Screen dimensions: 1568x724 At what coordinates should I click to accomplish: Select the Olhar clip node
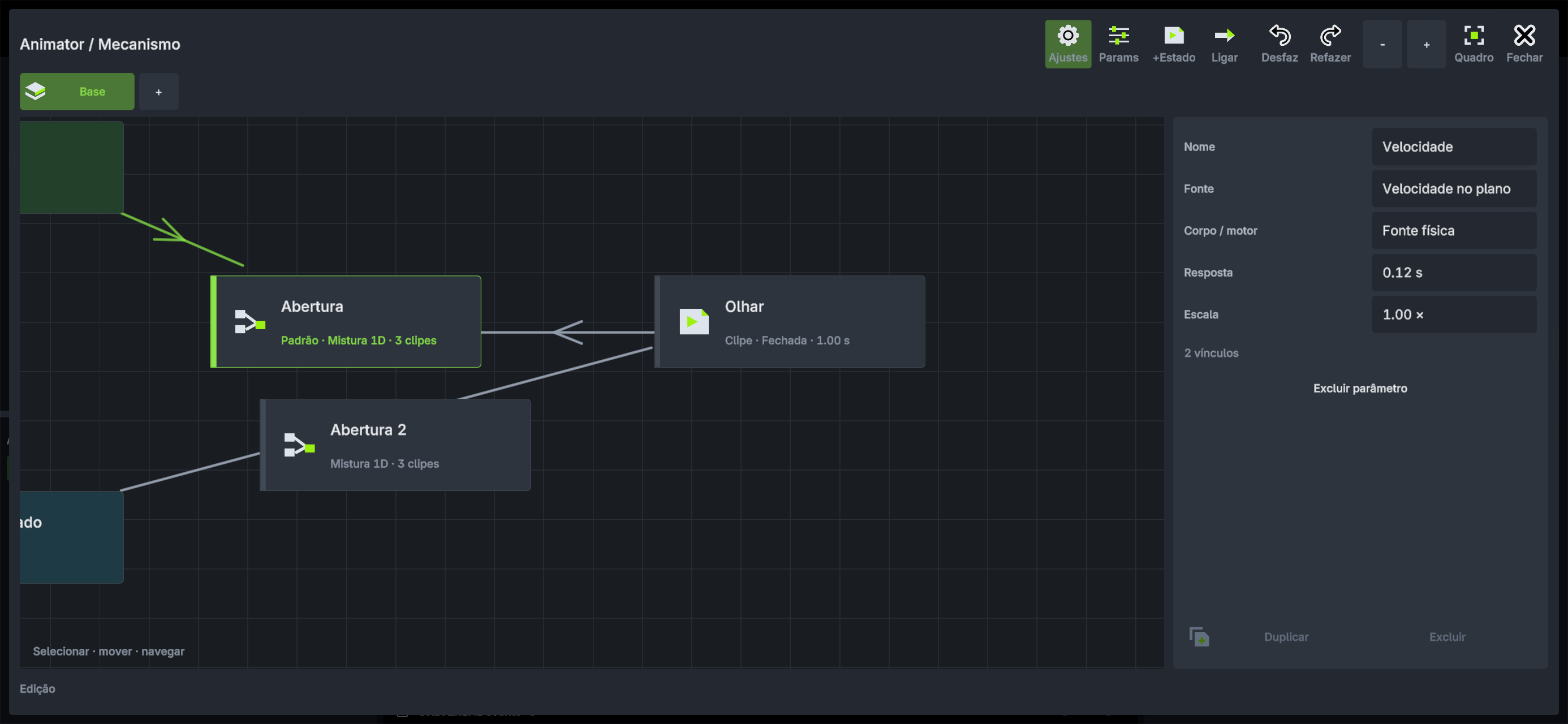click(790, 321)
